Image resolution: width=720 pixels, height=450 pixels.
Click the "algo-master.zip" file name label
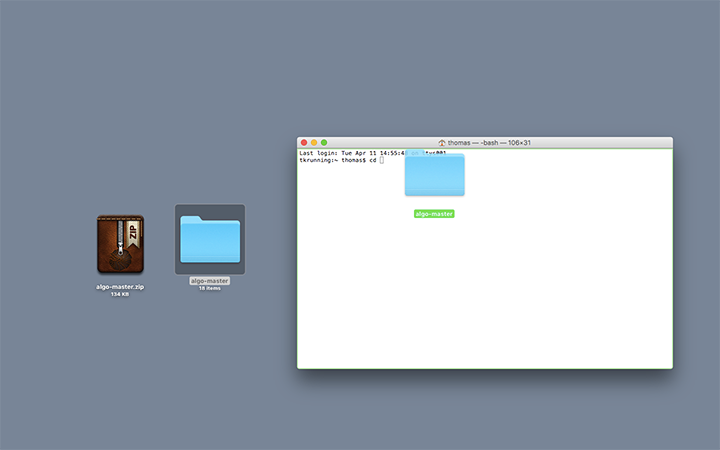coord(120,287)
